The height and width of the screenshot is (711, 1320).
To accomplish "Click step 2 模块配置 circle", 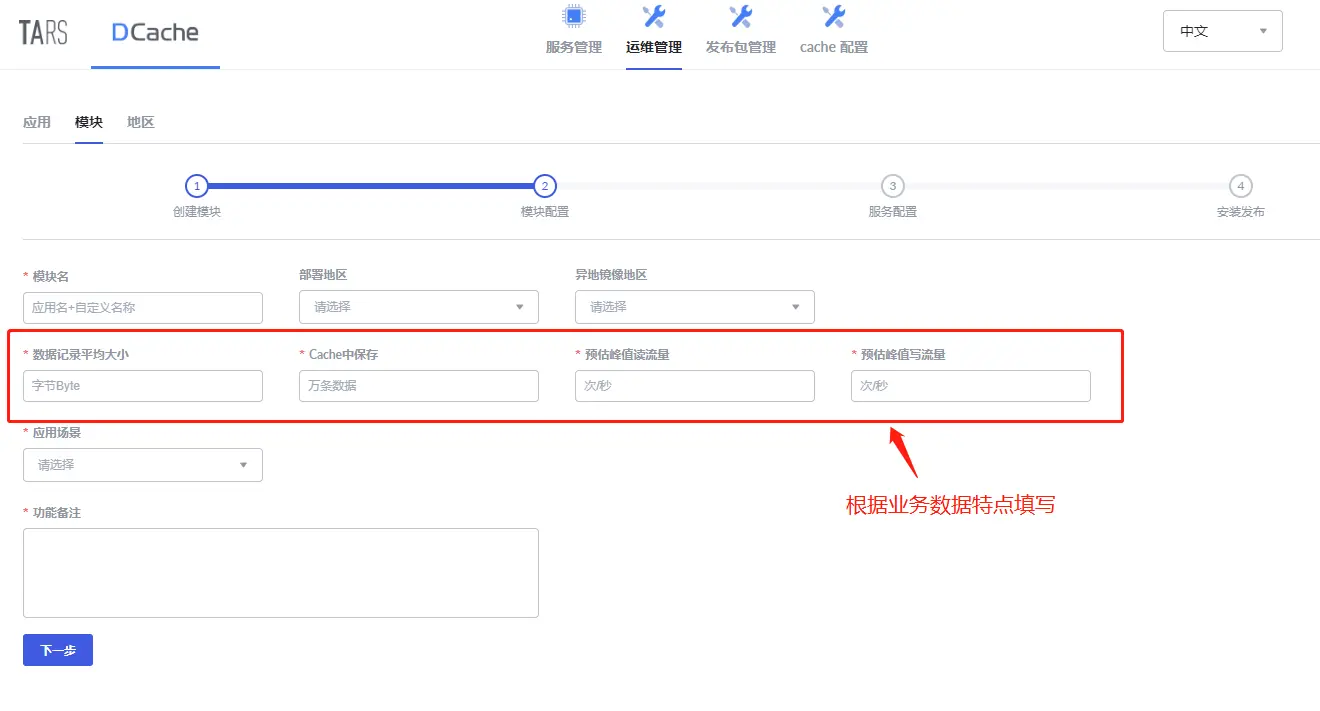I will 545,186.
